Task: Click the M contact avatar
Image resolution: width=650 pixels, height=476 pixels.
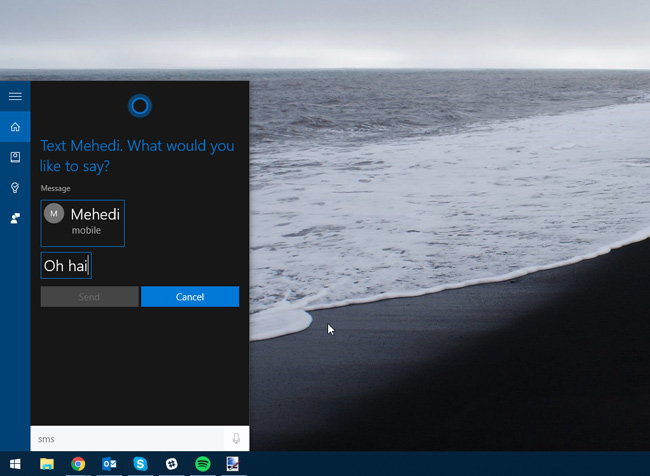Action: pyautogui.click(x=54, y=214)
